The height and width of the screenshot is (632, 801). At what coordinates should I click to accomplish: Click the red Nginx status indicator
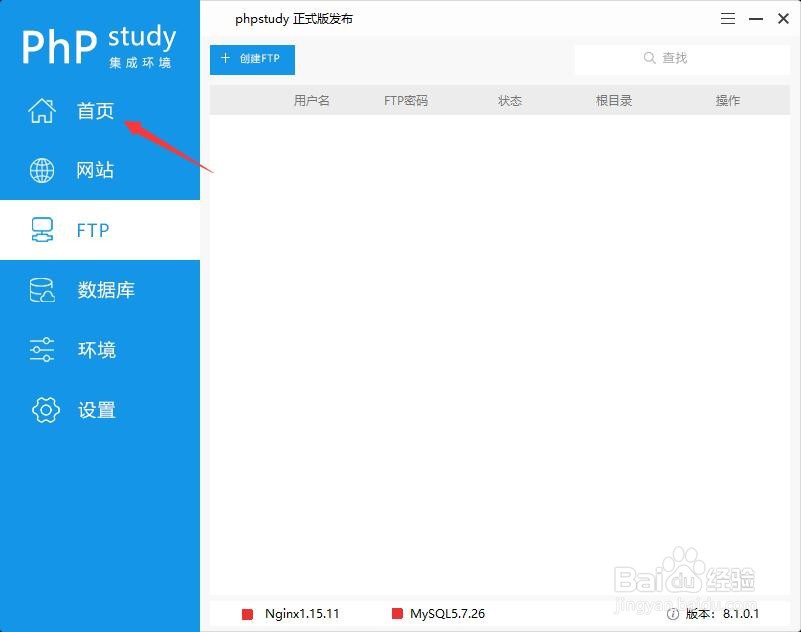click(x=247, y=614)
